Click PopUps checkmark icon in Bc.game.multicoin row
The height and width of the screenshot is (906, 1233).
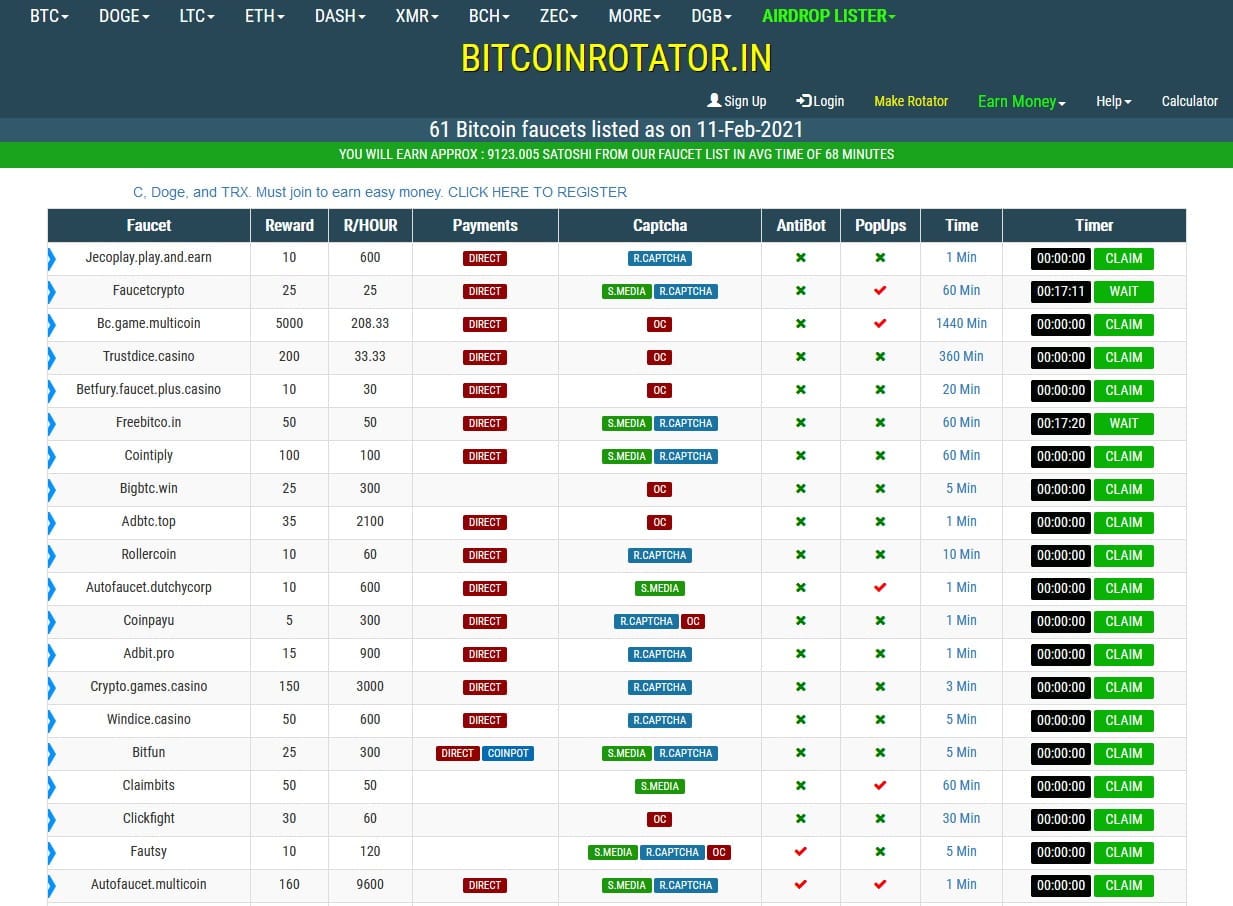click(880, 324)
